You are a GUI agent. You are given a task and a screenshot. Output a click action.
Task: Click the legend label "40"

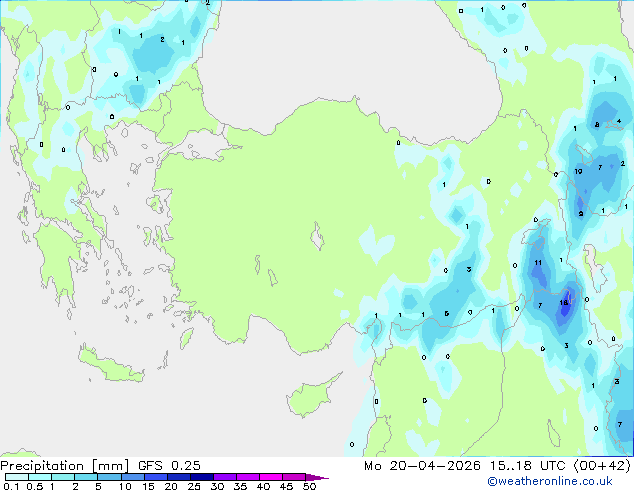coord(263,486)
